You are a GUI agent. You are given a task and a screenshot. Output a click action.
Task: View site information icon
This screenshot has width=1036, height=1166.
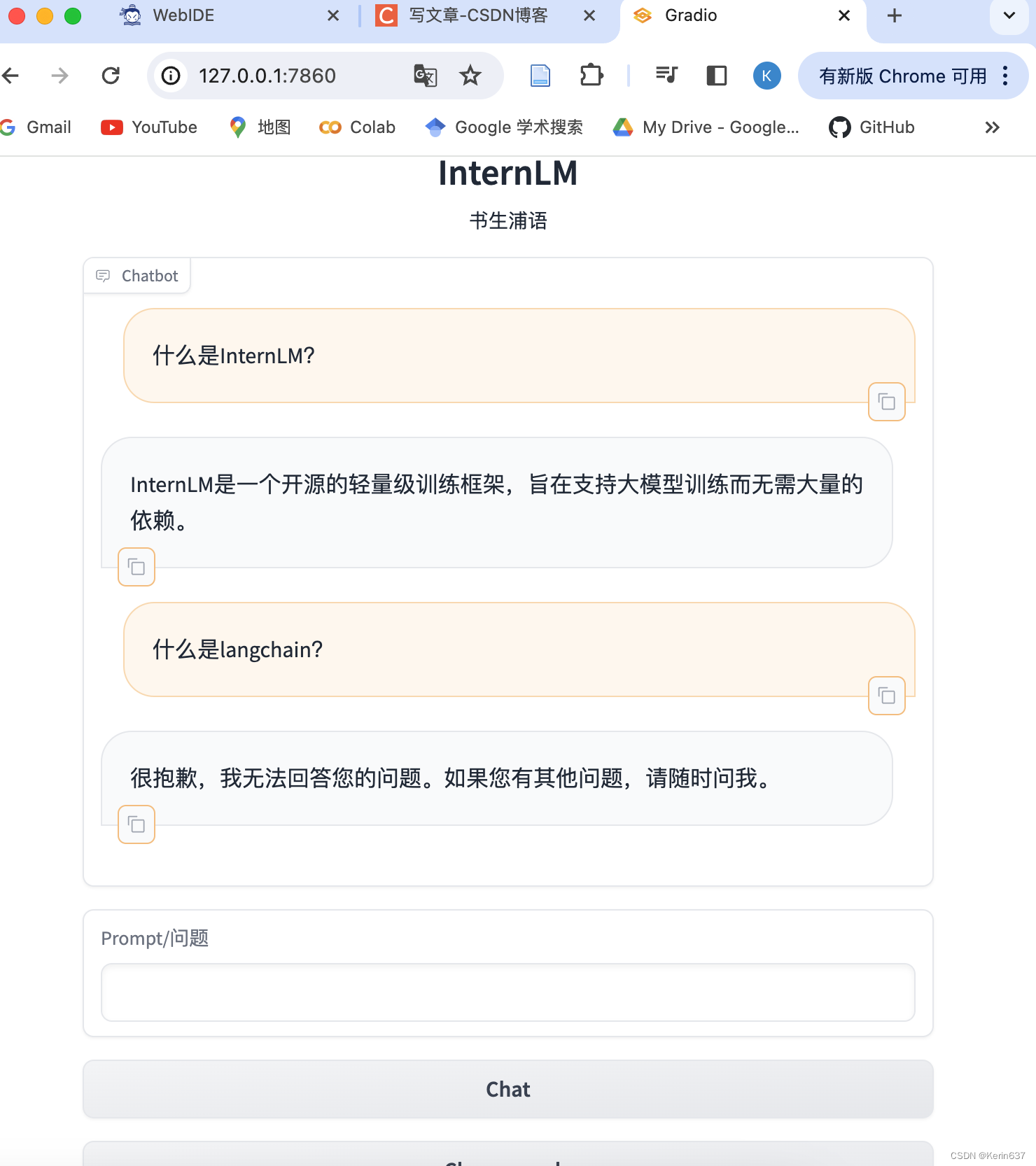tap(171, 76)
